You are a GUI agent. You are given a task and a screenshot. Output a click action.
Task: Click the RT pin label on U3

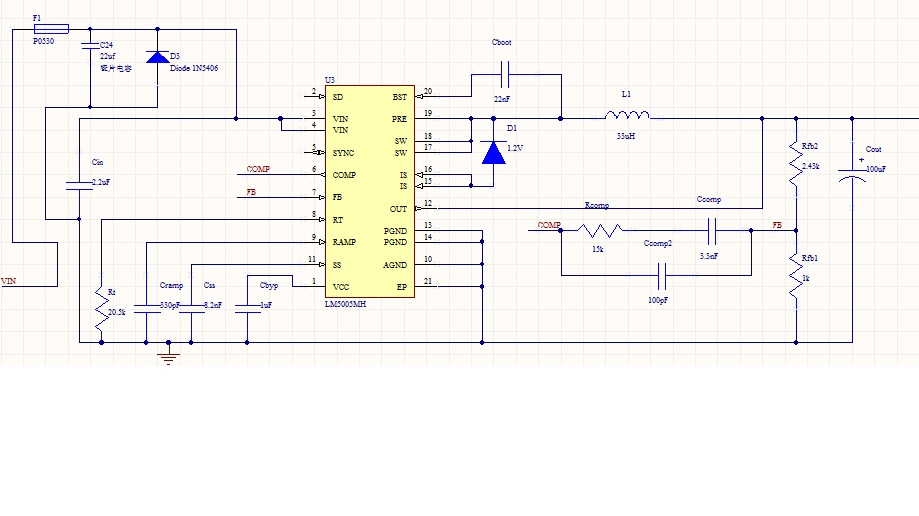click(338, 220)
